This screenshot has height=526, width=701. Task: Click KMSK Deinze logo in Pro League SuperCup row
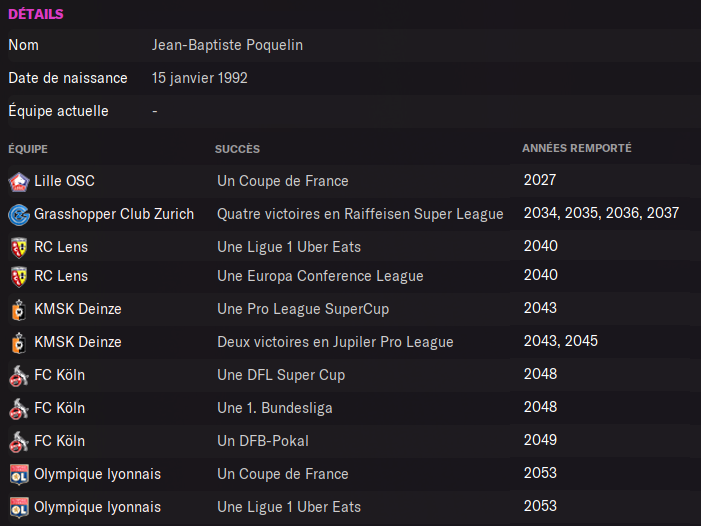tap(18, 310)
